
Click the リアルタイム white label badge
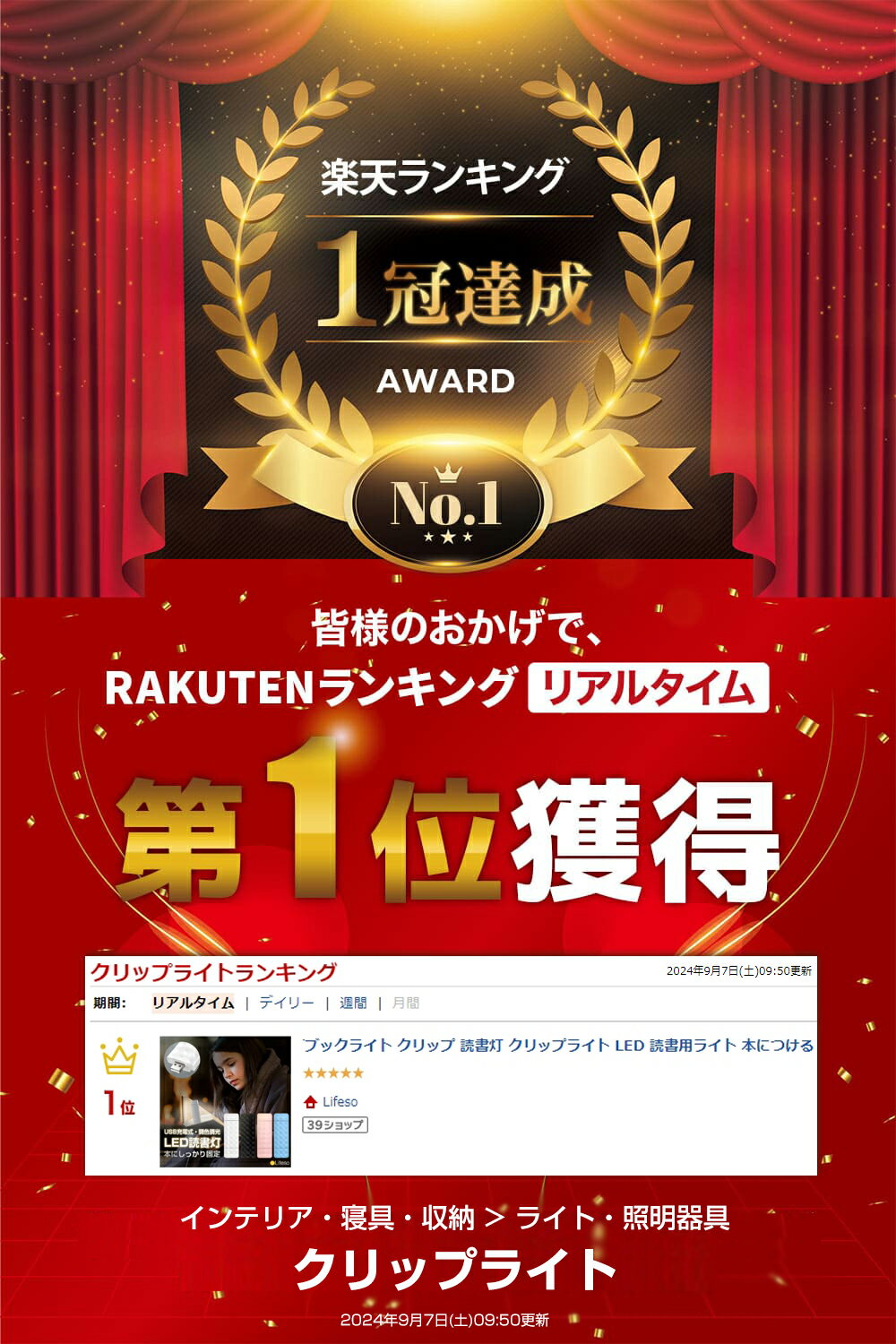click(x=648, y=687)
